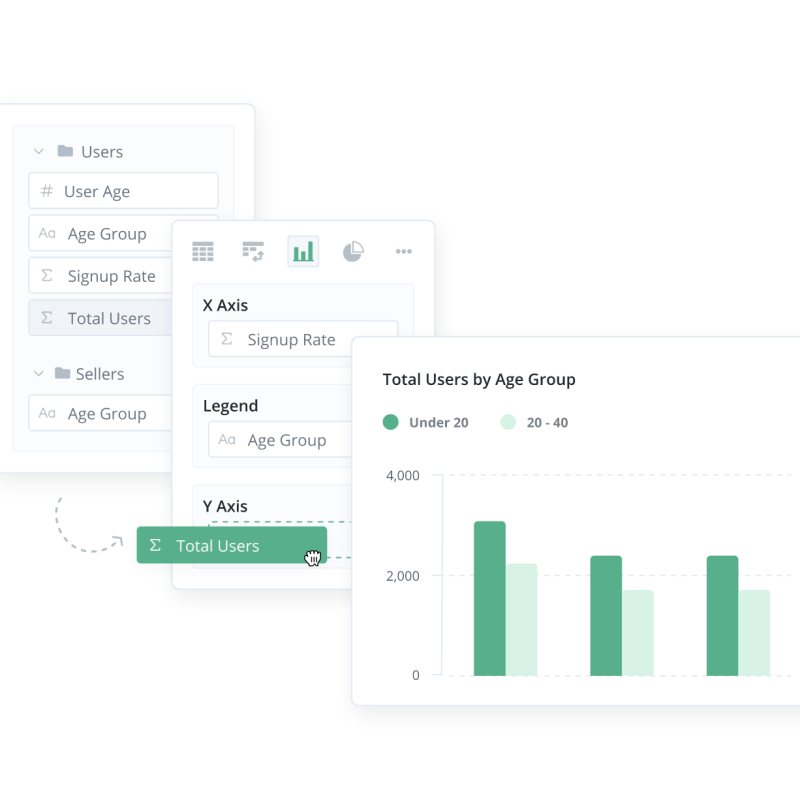Click Age Group field under Sellers
The width and height of the screenshot is (800, 800).
tap(106, 414)
